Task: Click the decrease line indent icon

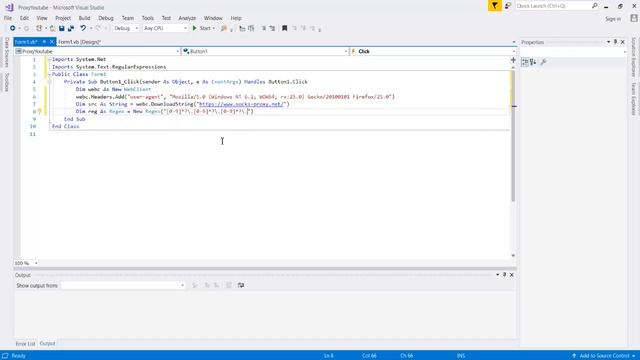Action: click(242, 28)
